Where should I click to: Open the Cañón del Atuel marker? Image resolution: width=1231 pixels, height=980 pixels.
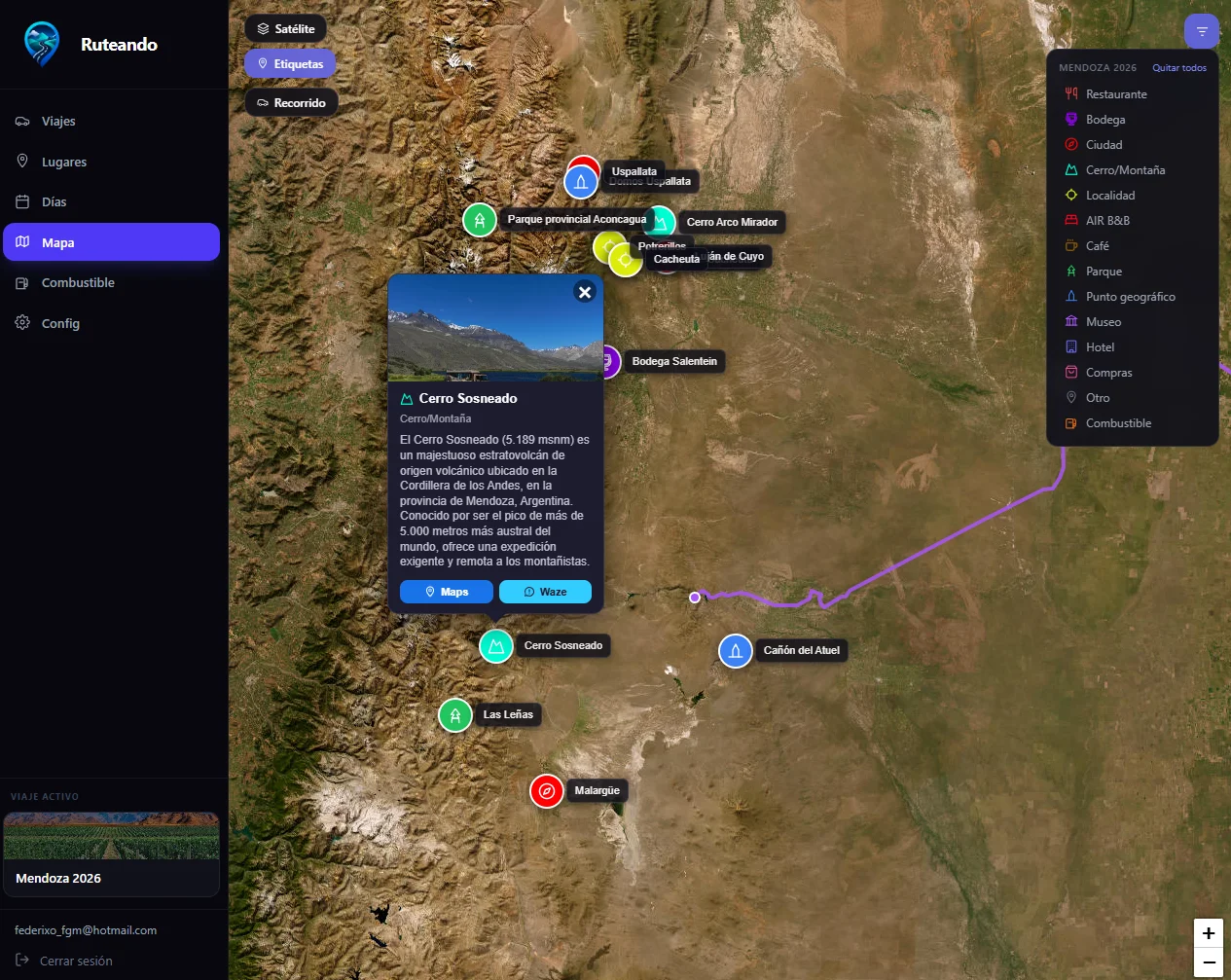click(736, 651)
